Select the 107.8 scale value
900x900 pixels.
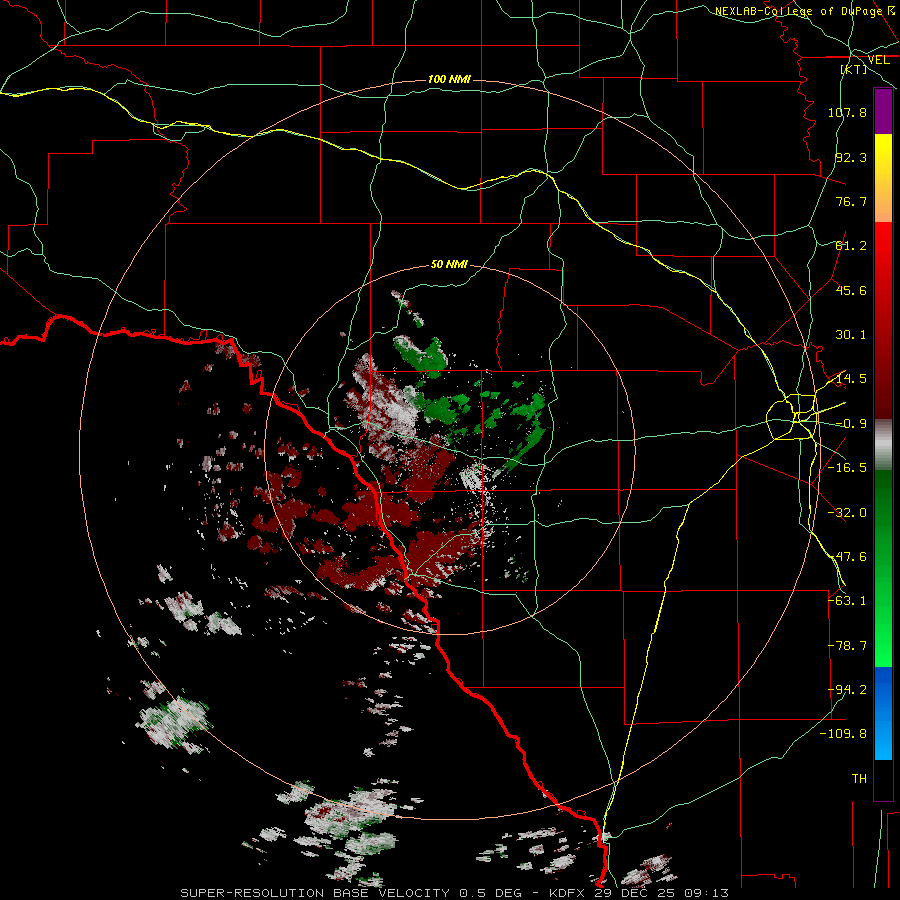click(847, 112)
